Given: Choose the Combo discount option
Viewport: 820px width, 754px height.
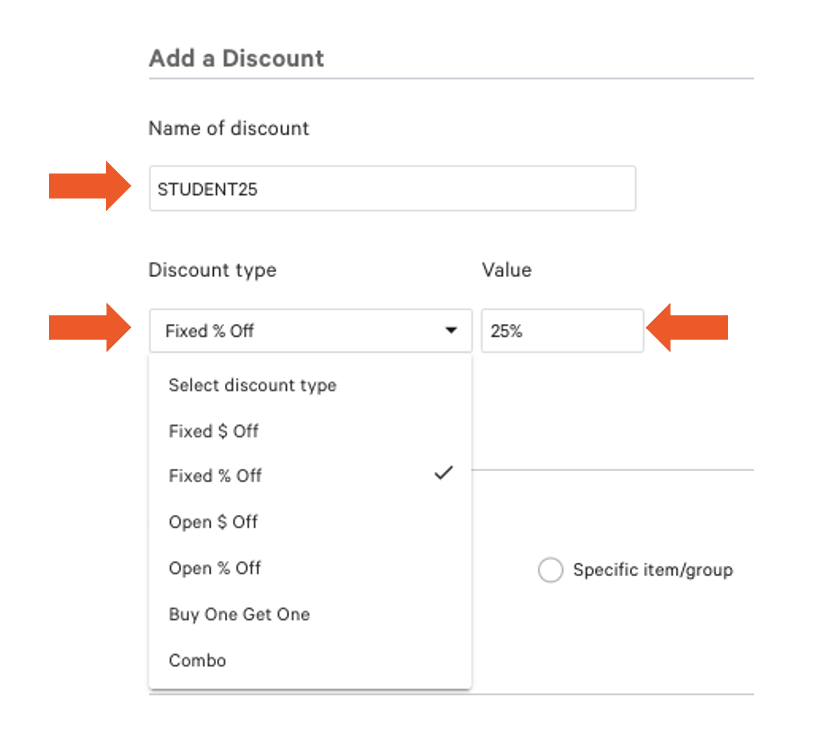Looking at the screenshot, I should click(x=197, y=660).
